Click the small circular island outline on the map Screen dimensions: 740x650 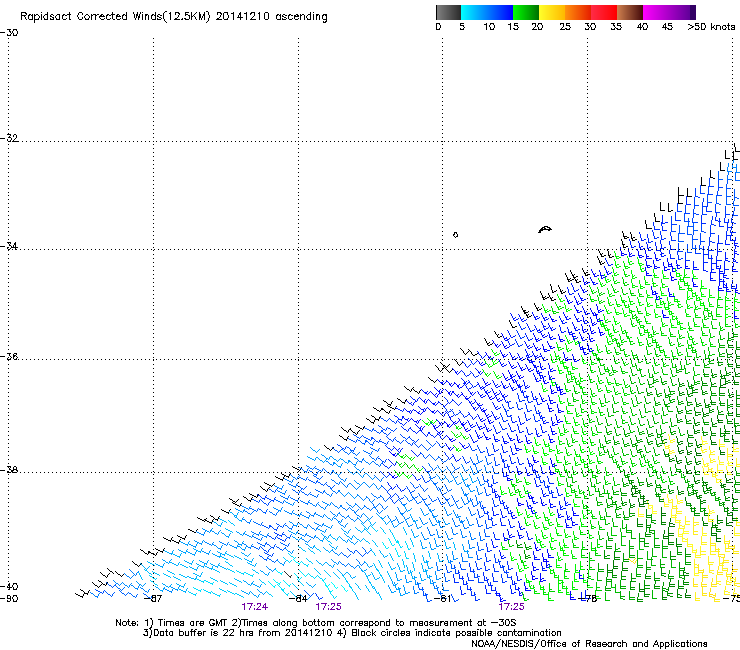[x=455, y=235]
